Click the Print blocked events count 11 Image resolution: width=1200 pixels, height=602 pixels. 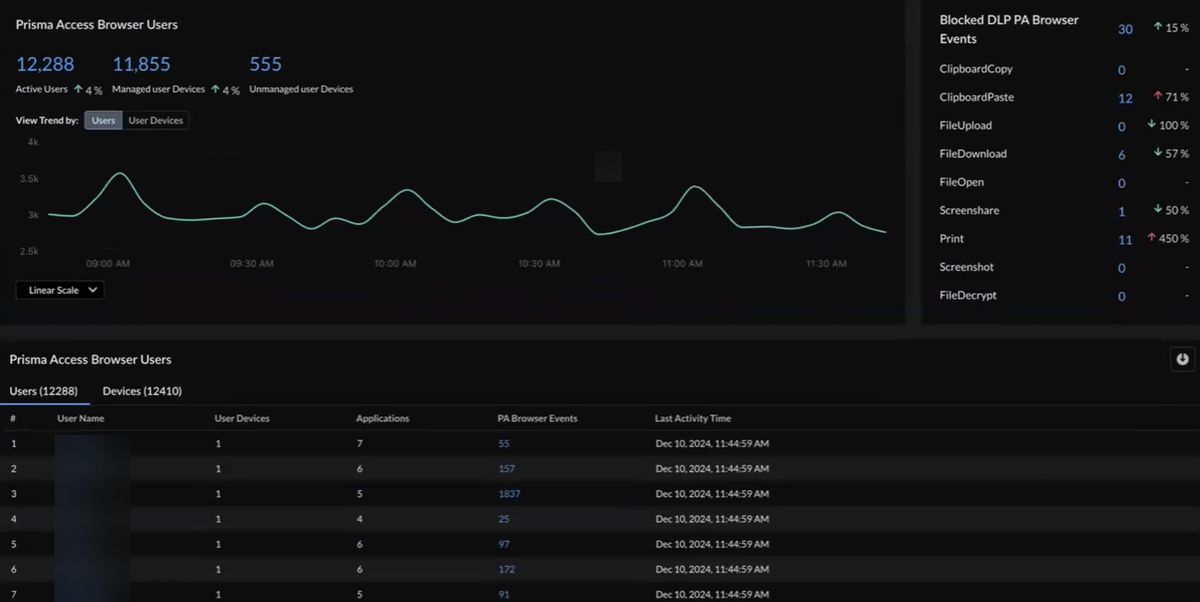tap(1125, 240)
